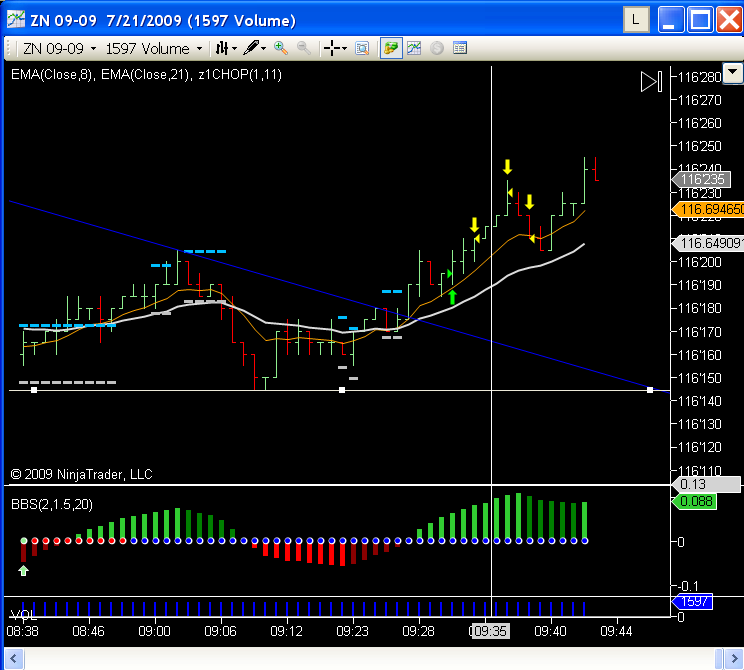744x670 pixels.
Task: Click the -0.1 BBS axis label
Action: click(689, 586)
